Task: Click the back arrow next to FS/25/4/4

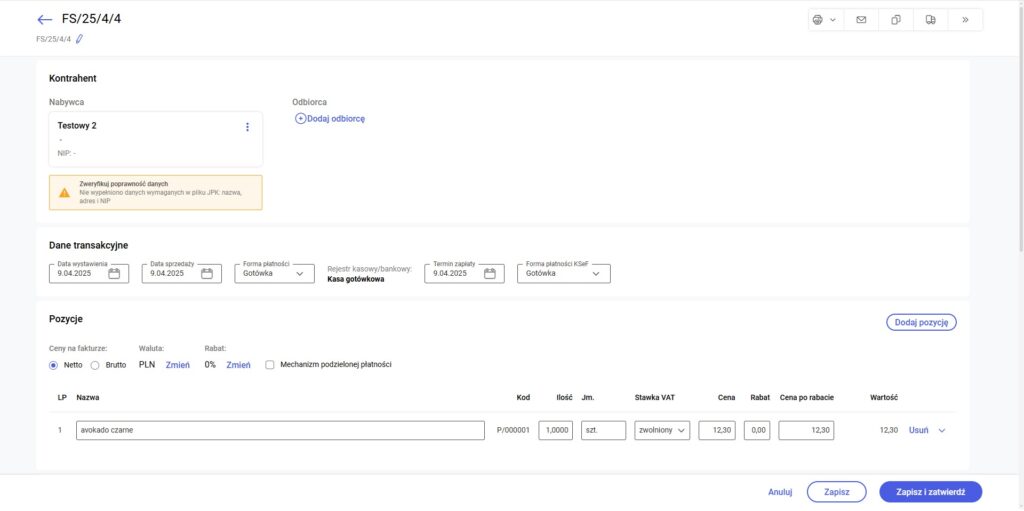Action: [x=44, y=20]
